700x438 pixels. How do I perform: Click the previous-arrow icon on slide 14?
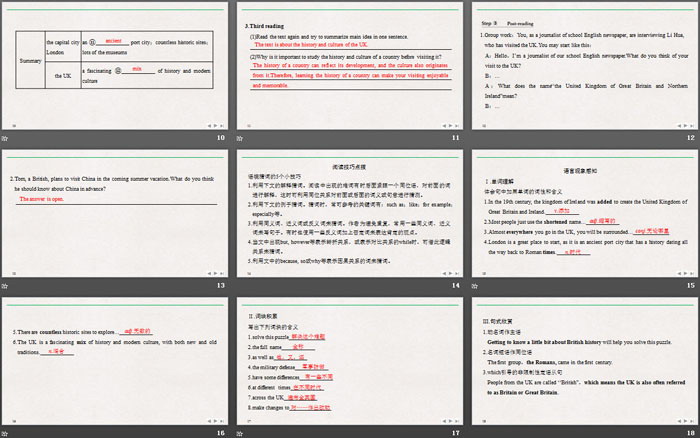click(444, 273)
